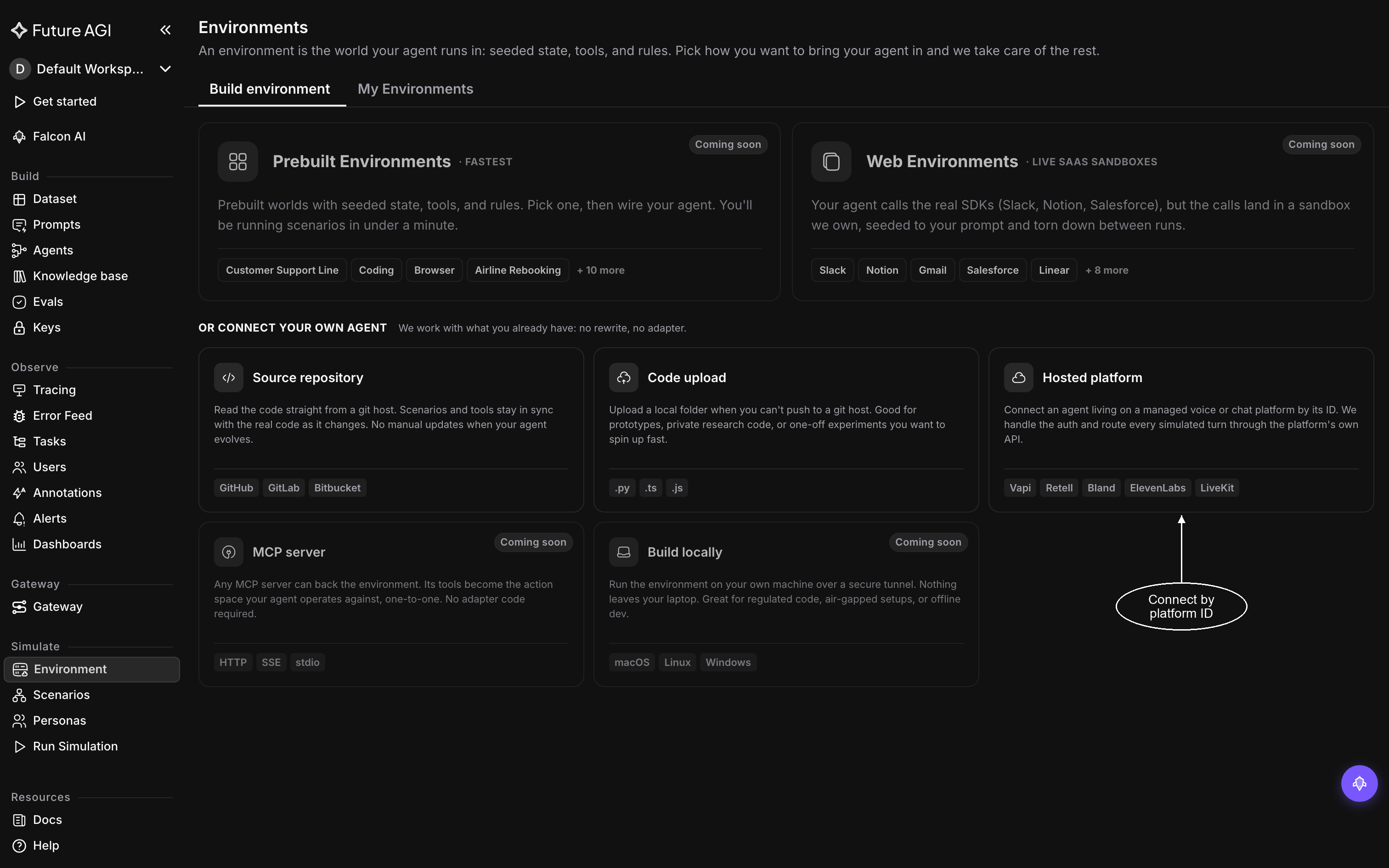Screen dimensions: 1389x868
Task: Click the Agents icon in sidebar
Action: coord(19,251)
